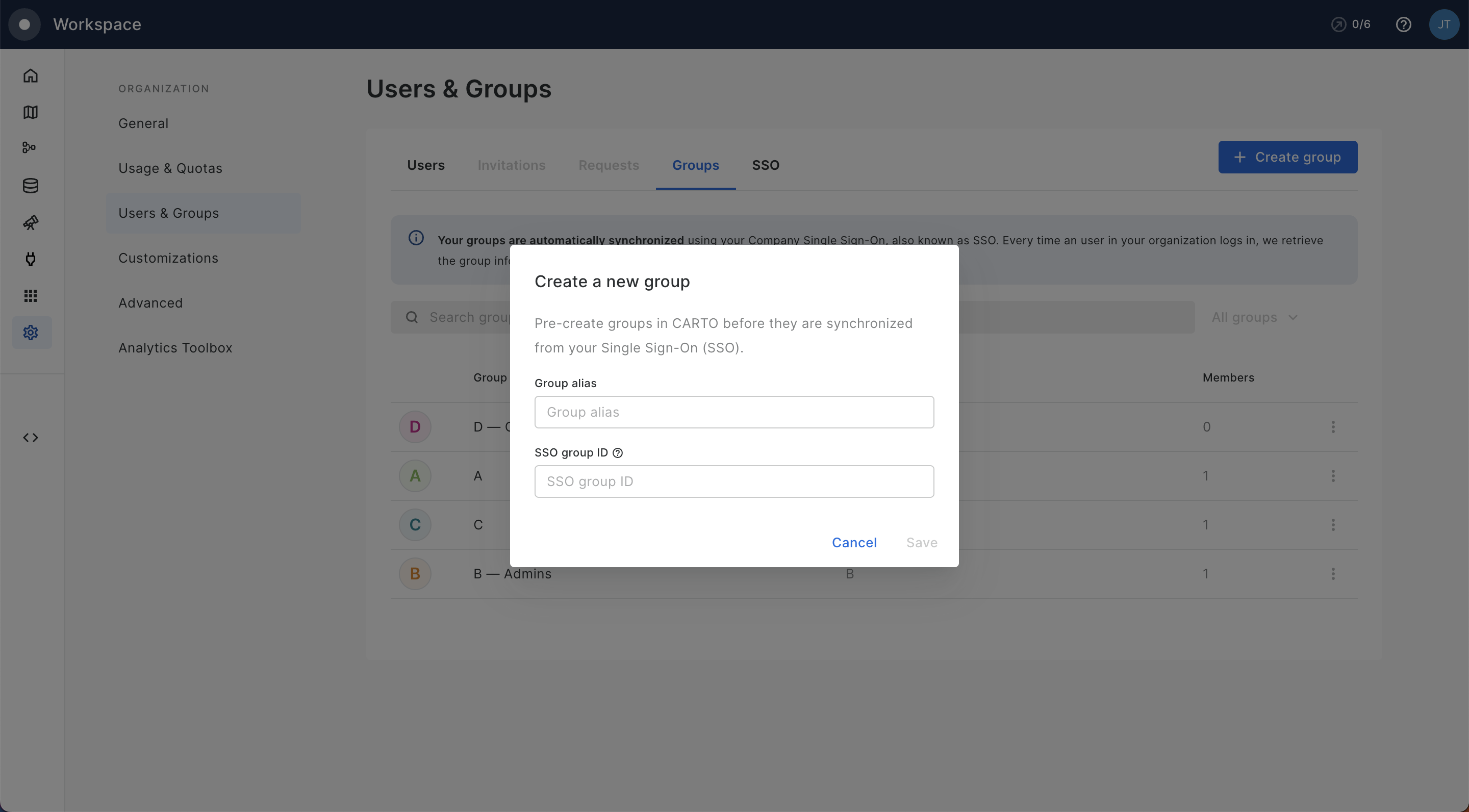Open the Maps icon in sidebar

point(31,112)
